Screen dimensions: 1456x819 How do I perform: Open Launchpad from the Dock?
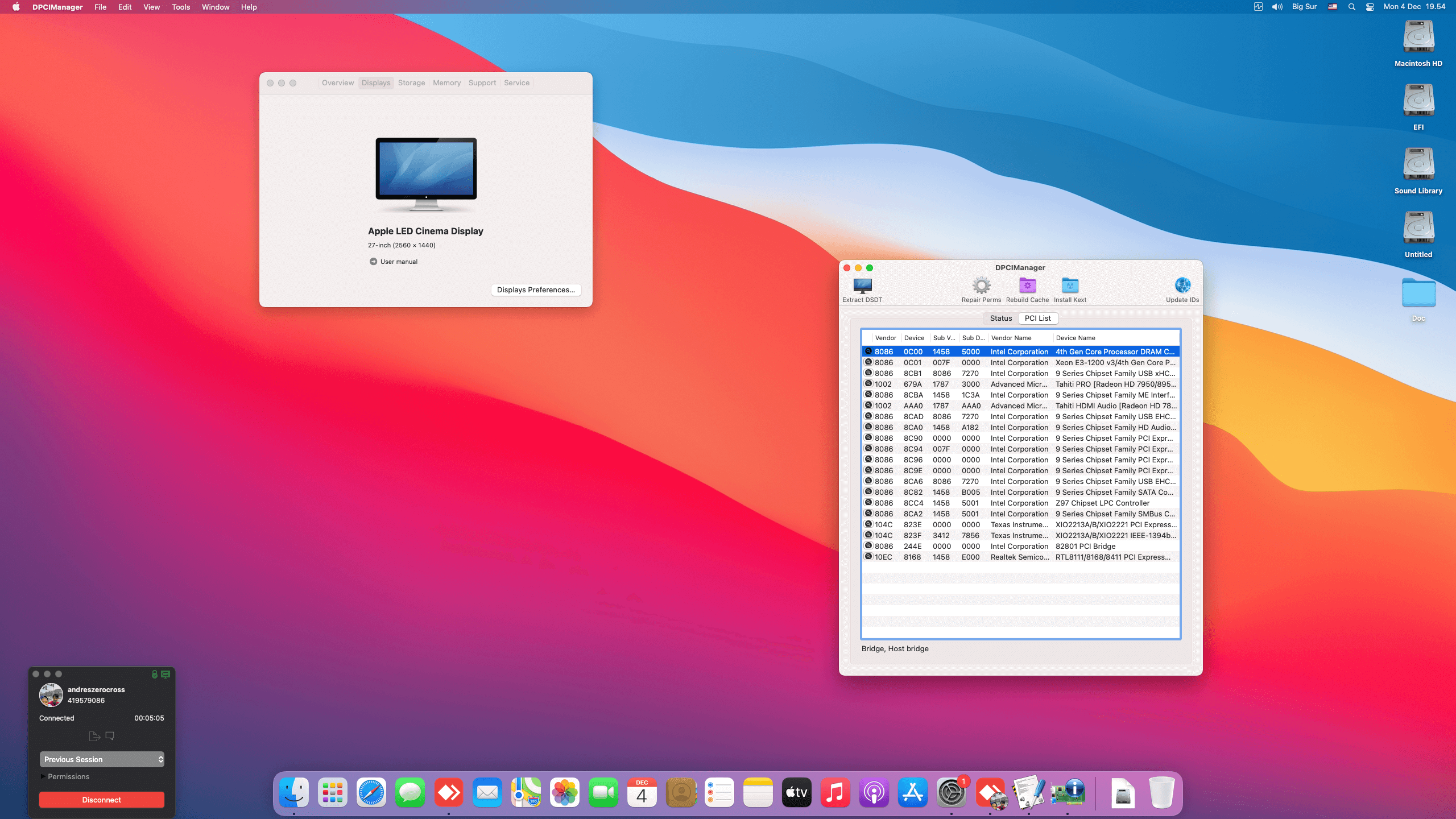pos(333,792)
